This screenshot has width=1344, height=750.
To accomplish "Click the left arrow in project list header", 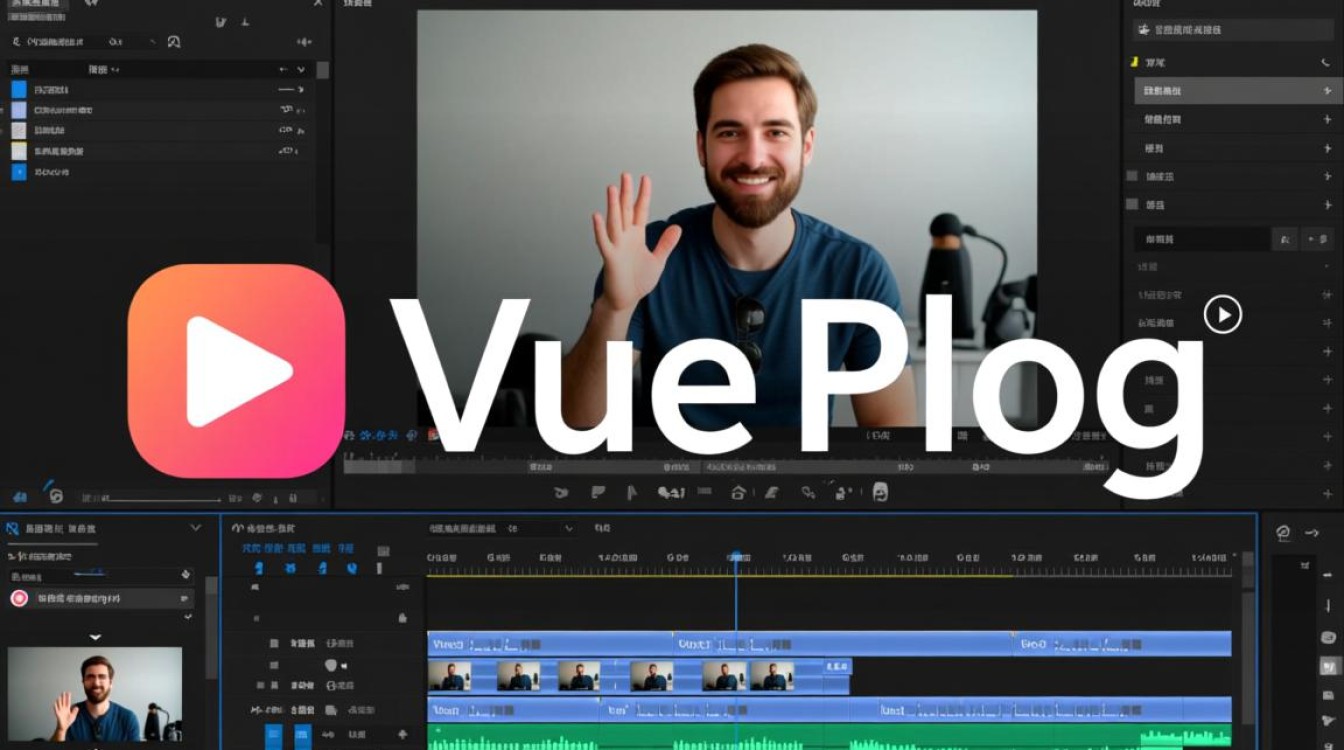I will point(284,69).
